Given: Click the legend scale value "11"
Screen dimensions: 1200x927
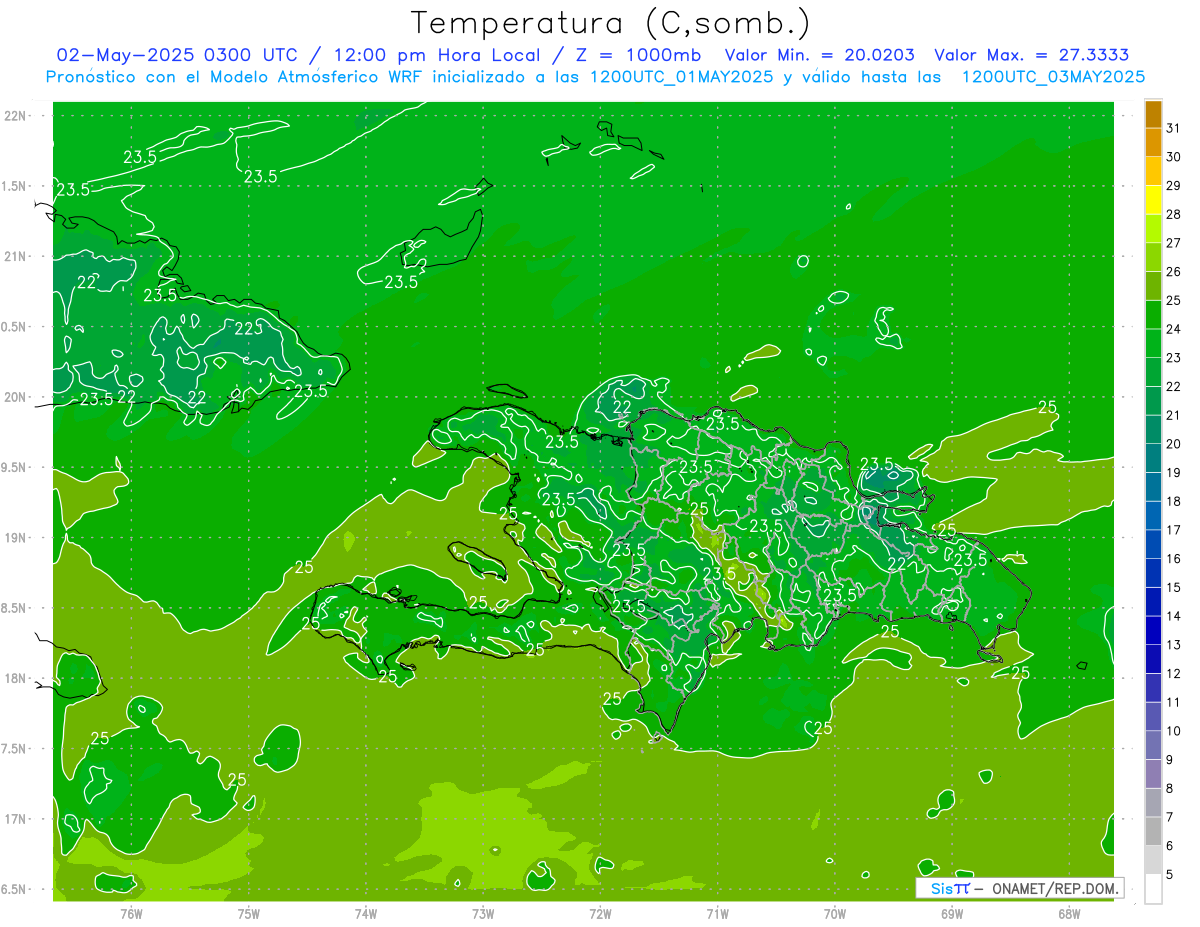Looking at the screenshot, I should point(1174,702).
